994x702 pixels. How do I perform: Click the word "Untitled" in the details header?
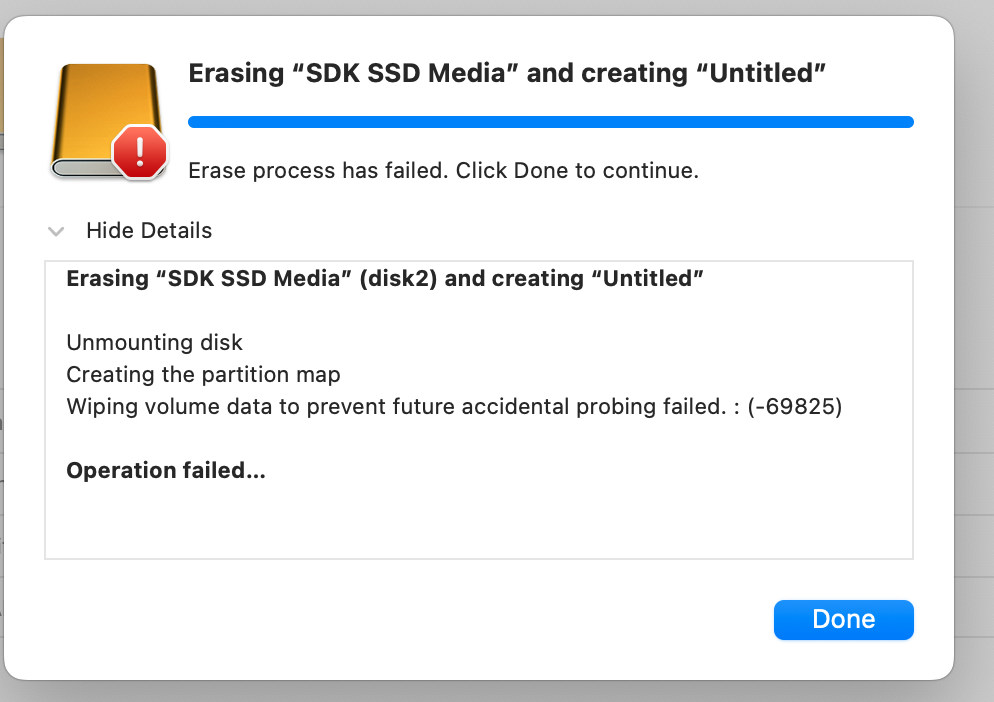coord(653,279)
